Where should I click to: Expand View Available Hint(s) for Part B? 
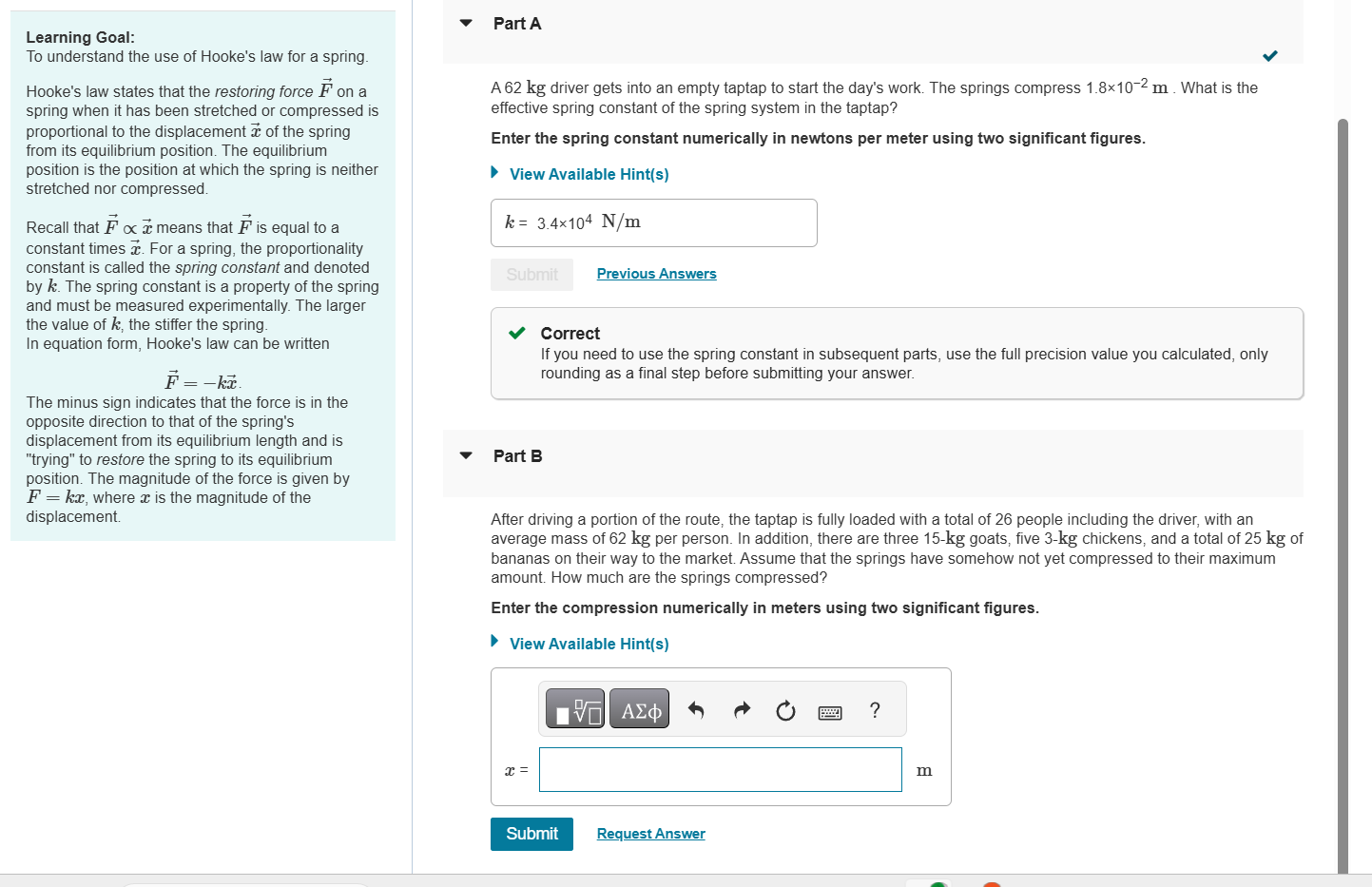pyautogui.click(x=589, y=644)
